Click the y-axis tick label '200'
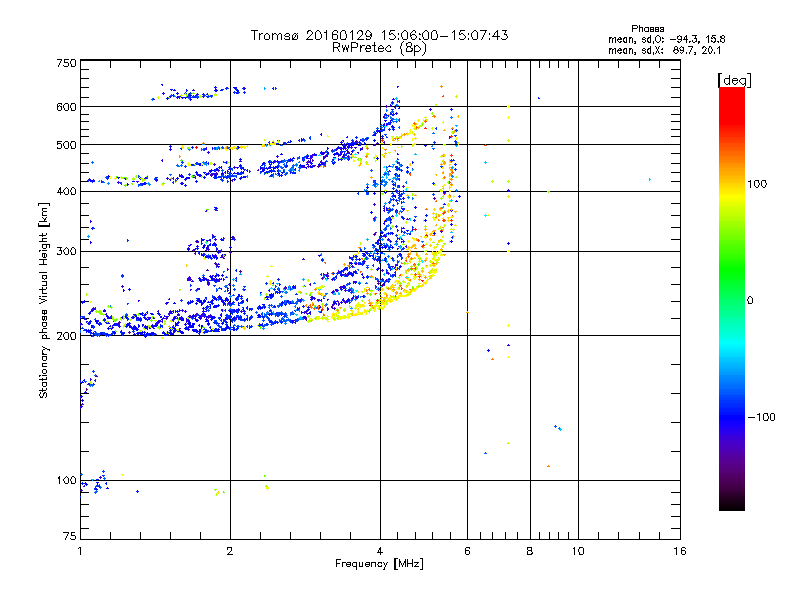 pyautogui.click(x=66, y=336)
